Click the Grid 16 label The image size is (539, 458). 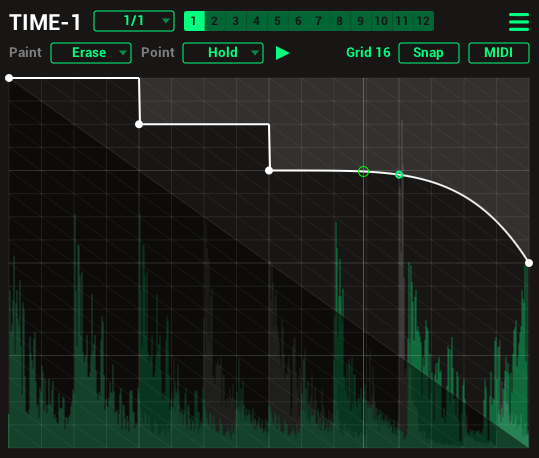click(x=368, y=53)
